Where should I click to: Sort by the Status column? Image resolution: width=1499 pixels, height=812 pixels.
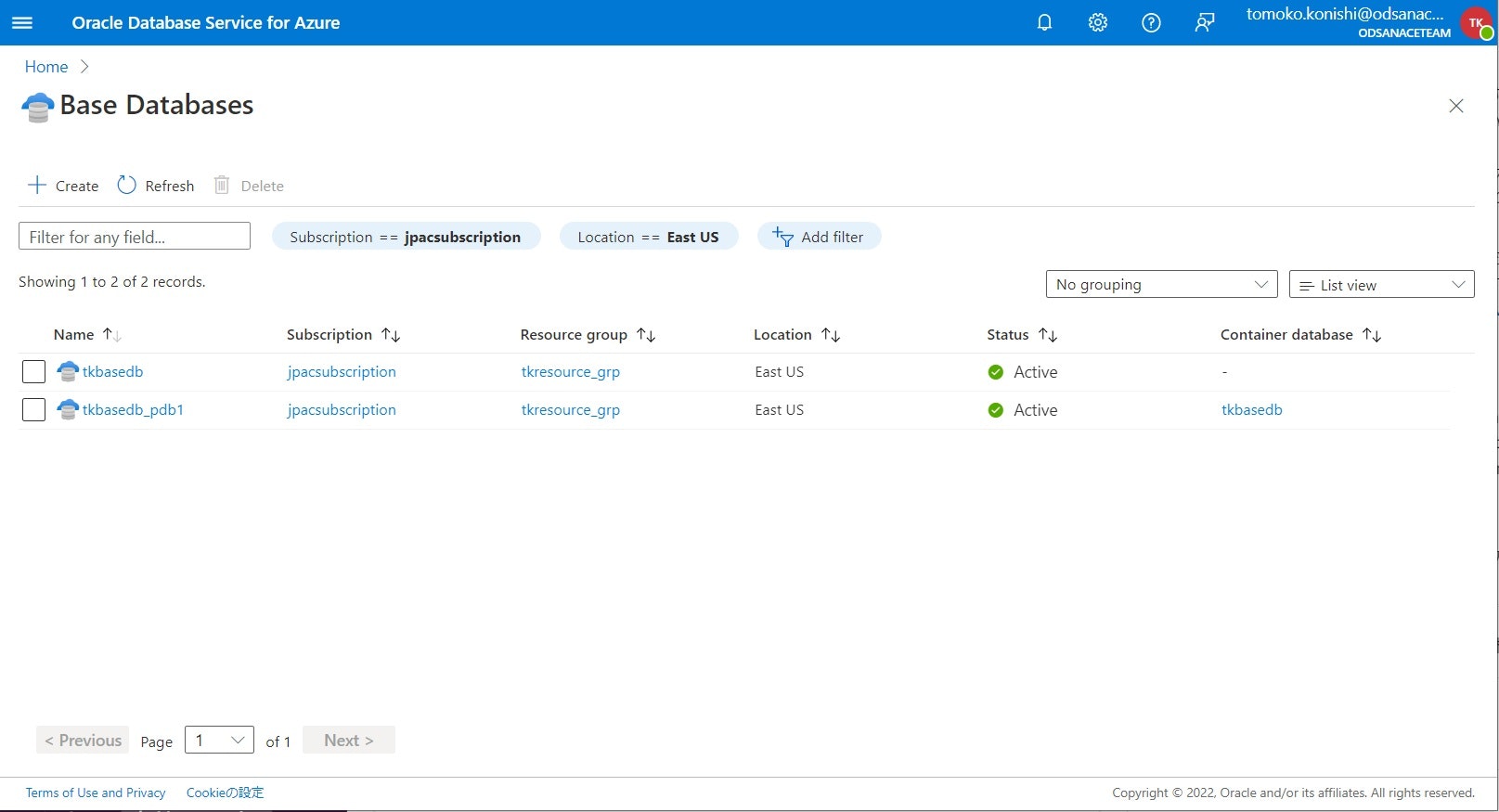(x=1022, y=335)
